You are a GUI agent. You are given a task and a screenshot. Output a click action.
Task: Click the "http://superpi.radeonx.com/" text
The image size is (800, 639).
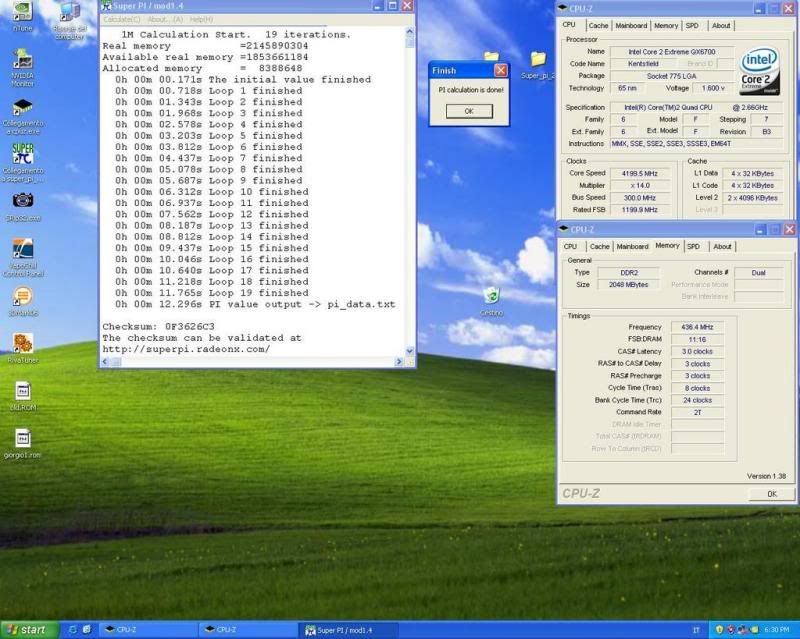[x=186, y=350]
